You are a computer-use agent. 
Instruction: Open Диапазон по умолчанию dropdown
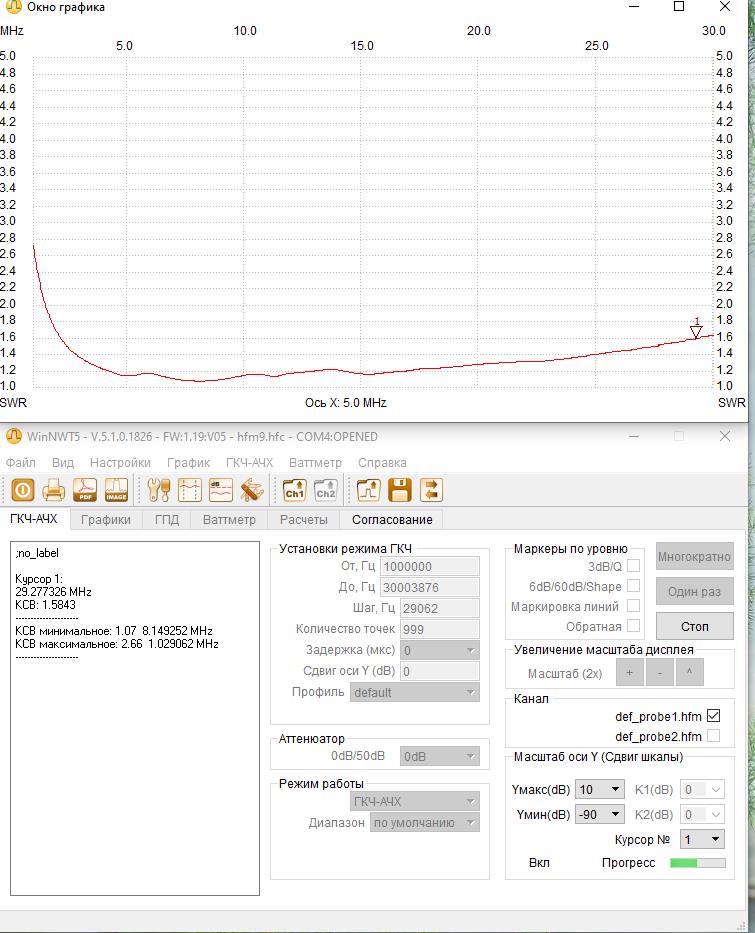425,823
